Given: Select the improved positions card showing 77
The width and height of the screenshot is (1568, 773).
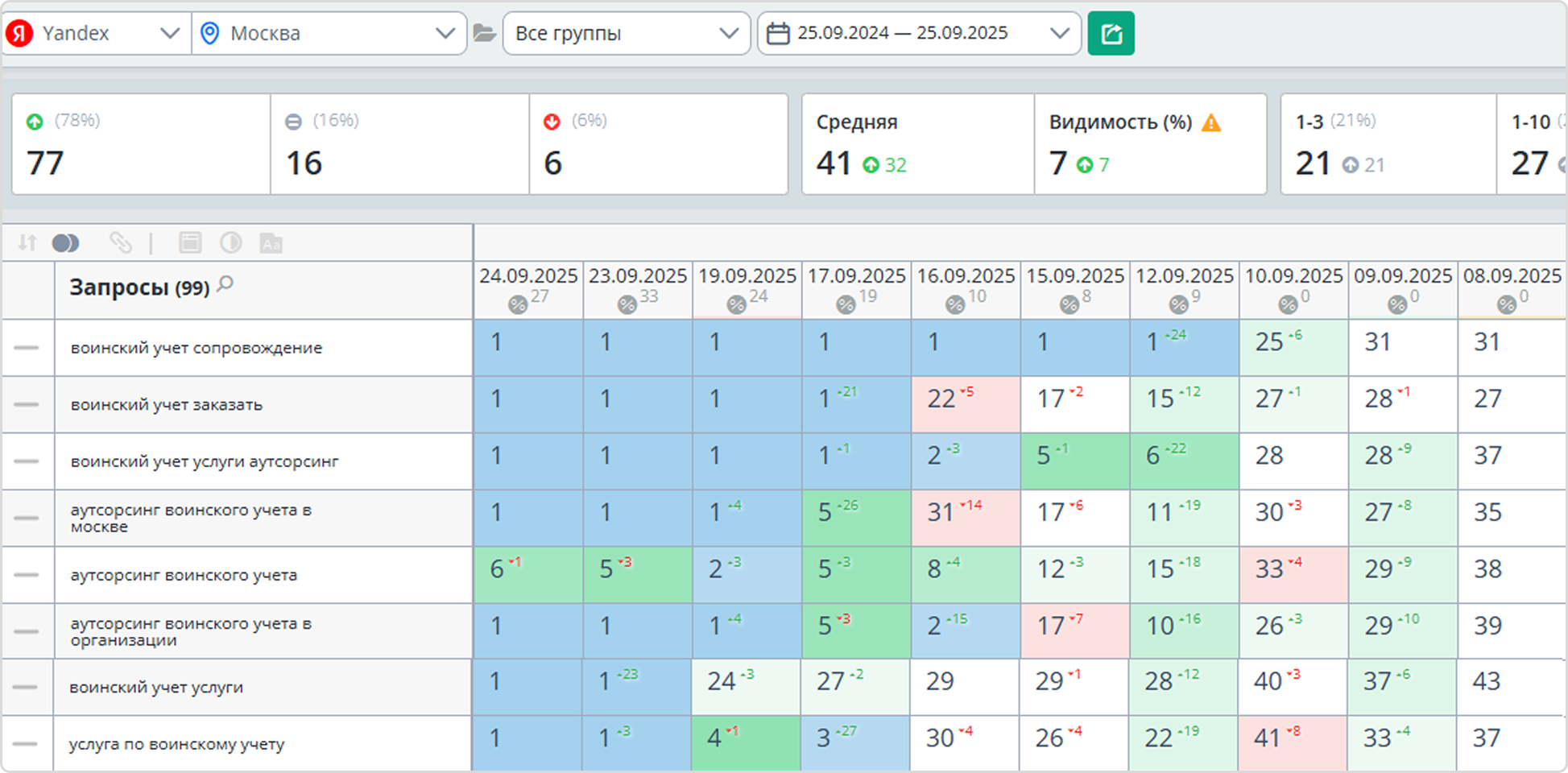Looking at the screenshot, I should [141, 145].
